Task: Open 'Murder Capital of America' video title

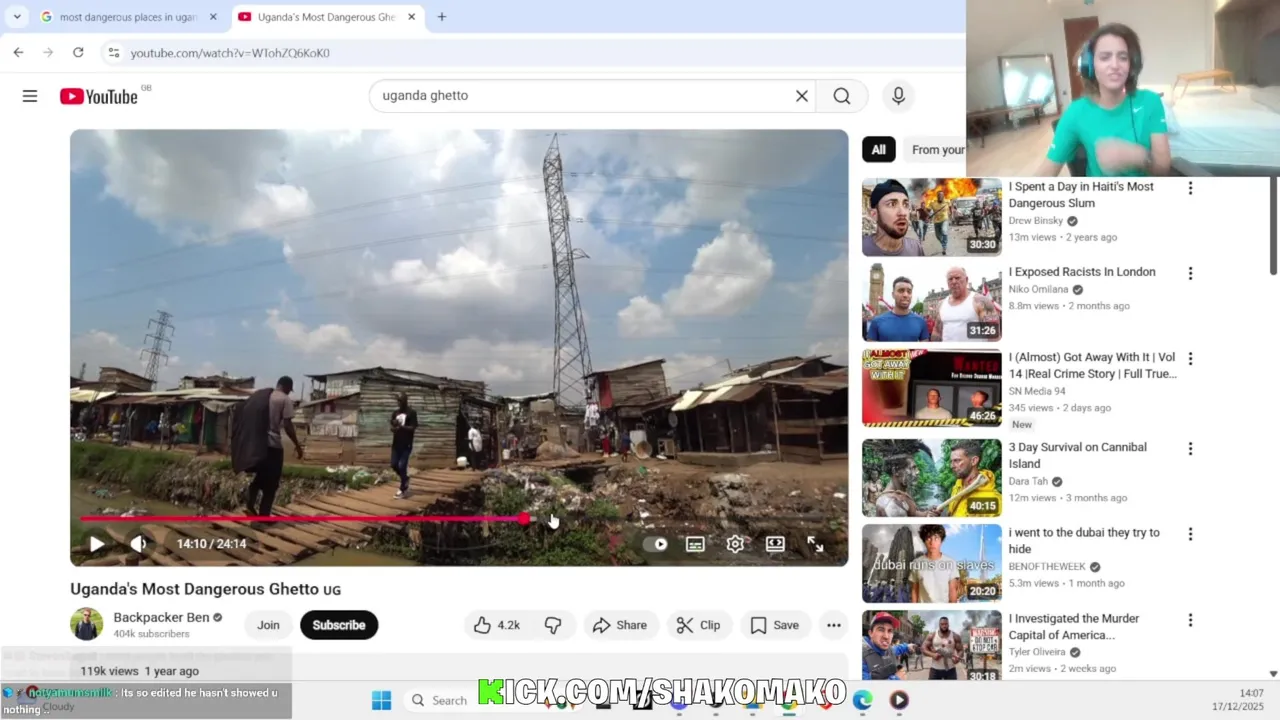Action: click(x=1074, y=626)
